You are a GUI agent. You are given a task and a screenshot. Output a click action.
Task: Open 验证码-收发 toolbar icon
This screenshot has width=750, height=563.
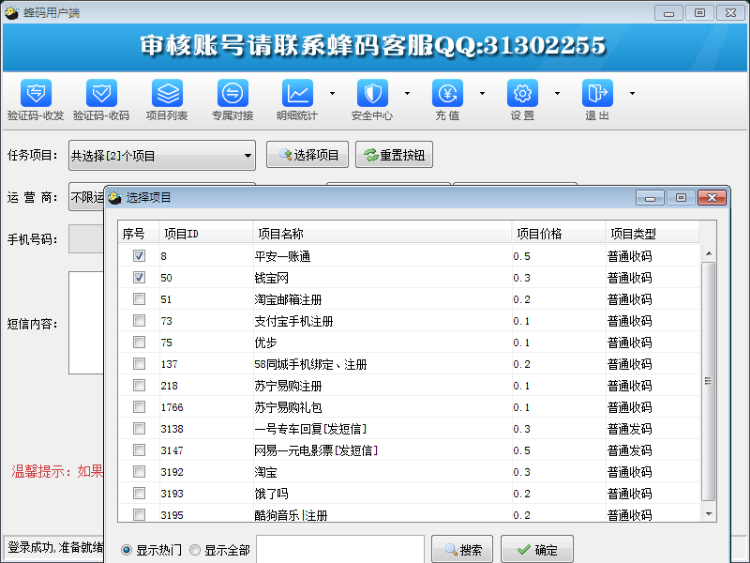36,93
